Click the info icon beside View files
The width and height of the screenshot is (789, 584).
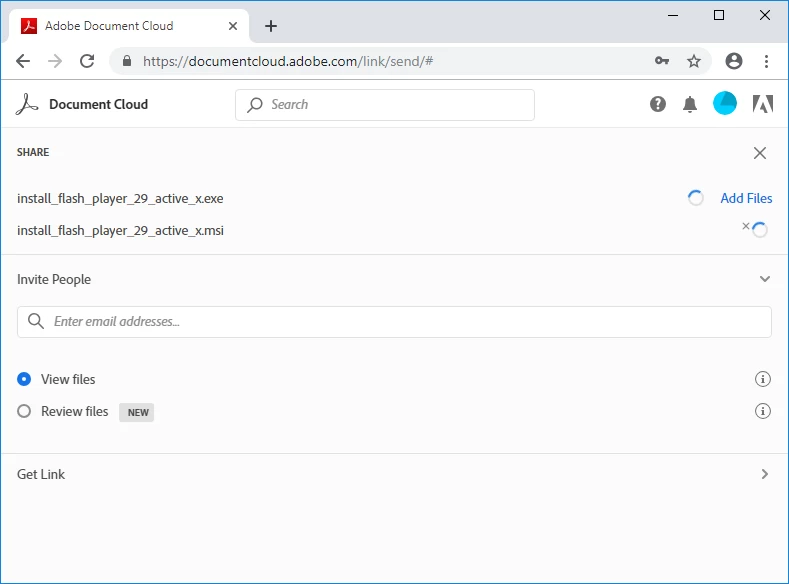click(762, 379)
